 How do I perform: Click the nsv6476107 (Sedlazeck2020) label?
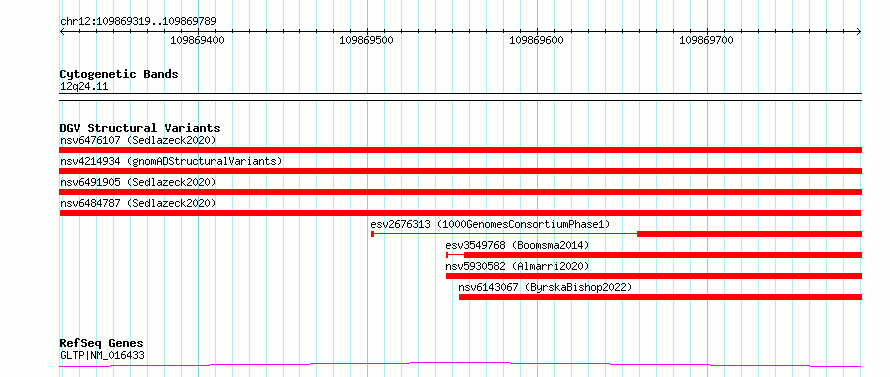[x=138, y=140]
